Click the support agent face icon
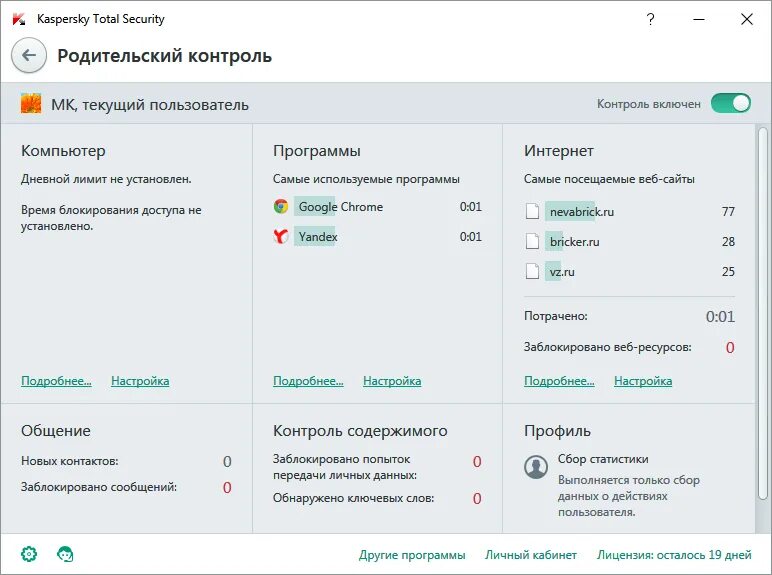This screenshot has width=772, height=575. tap(65, 554)
